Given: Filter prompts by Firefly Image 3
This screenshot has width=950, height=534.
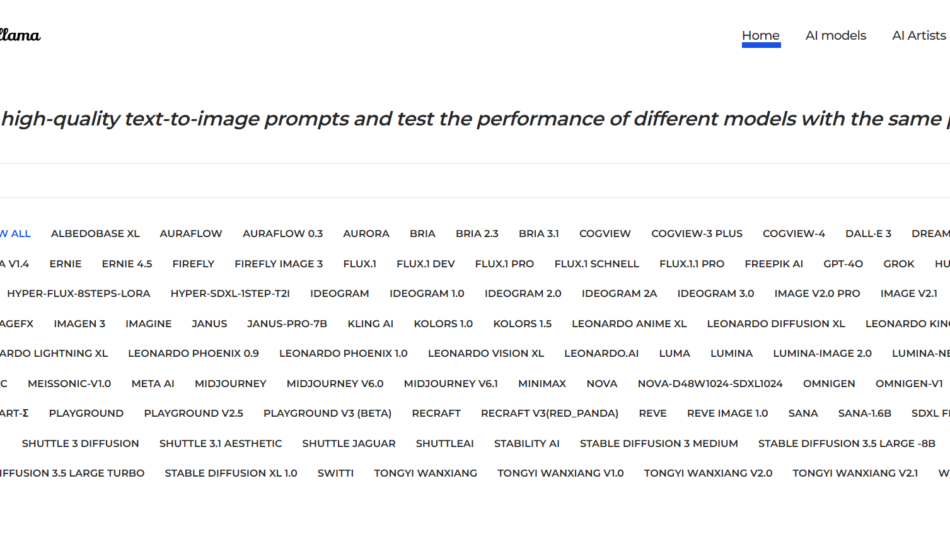Looking at the screenshot, I should coord(278,264).
